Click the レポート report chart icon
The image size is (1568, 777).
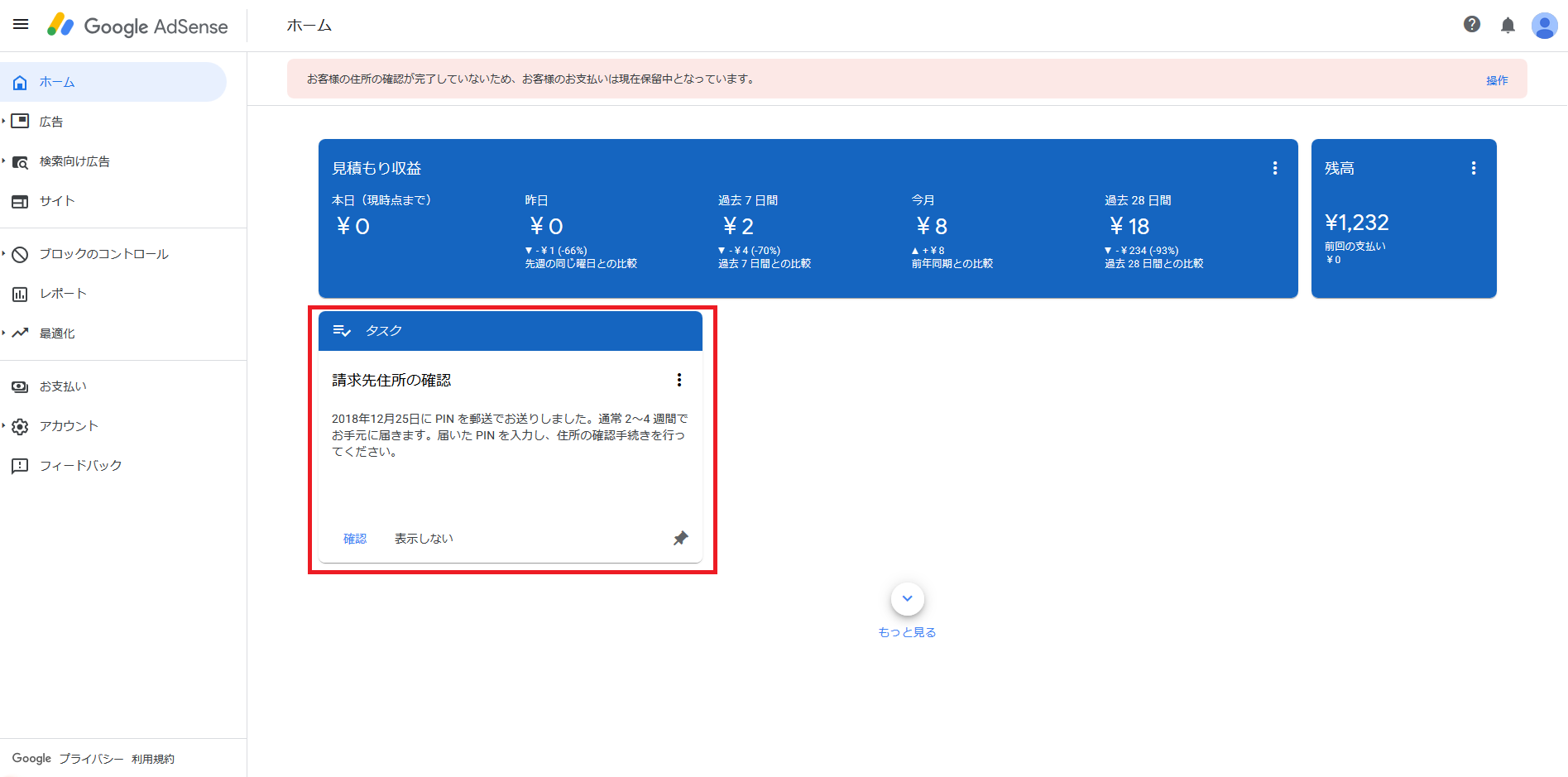click(20, 294)
